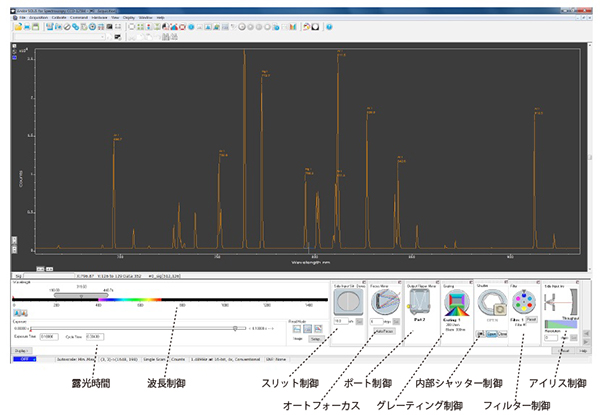
Task: Select the middle Read Mode icon
Action: [x=307, y=329]
